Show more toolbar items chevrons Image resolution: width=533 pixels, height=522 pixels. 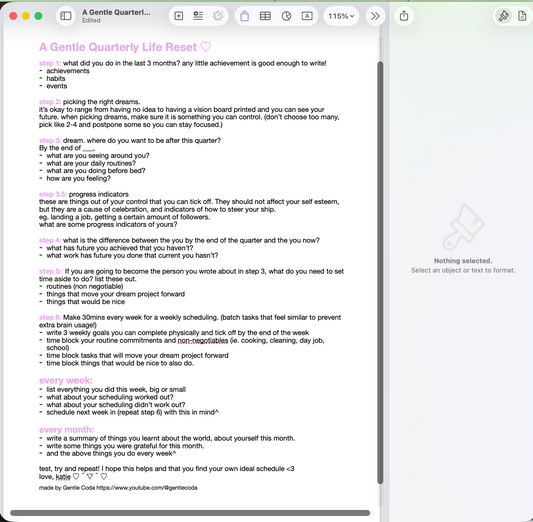pyautogui.click(x=375, y=16)
